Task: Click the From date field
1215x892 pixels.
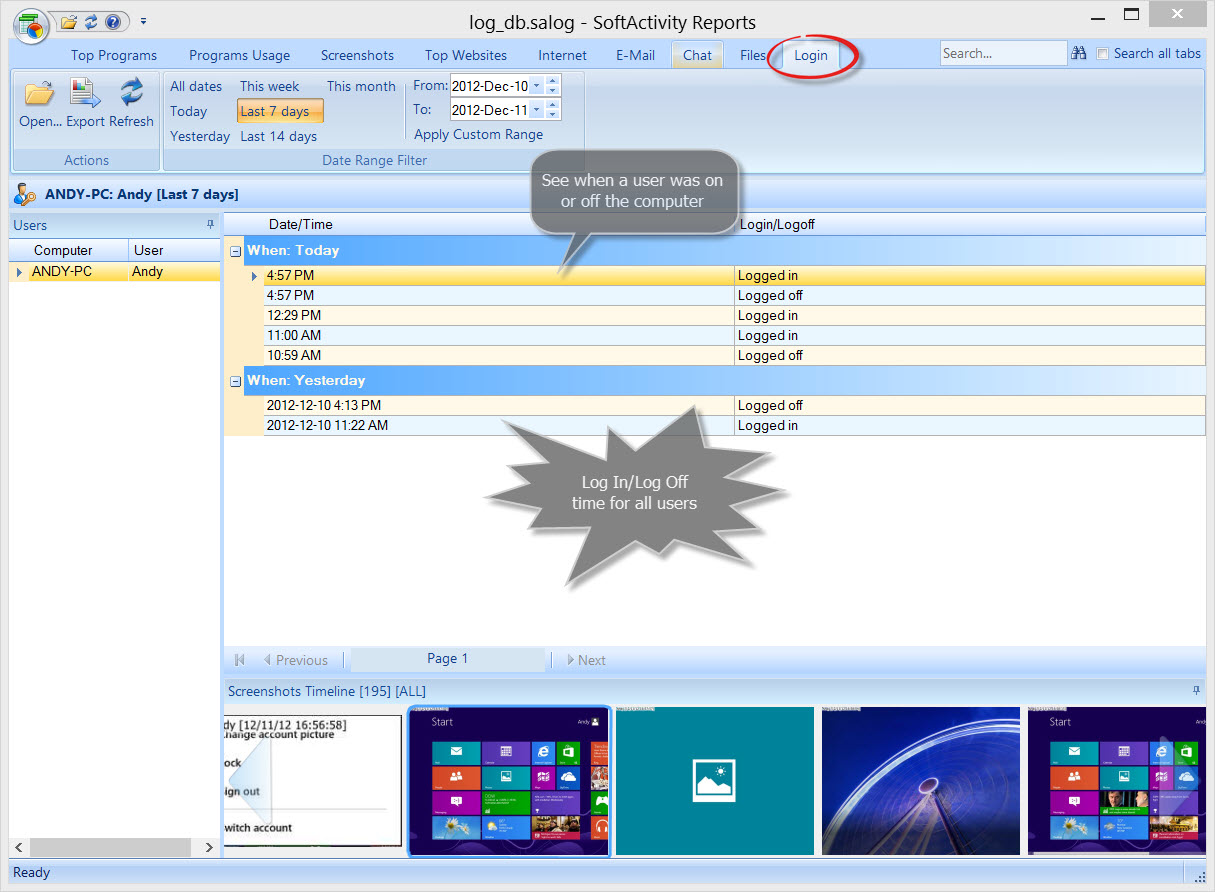Action: 490,86
